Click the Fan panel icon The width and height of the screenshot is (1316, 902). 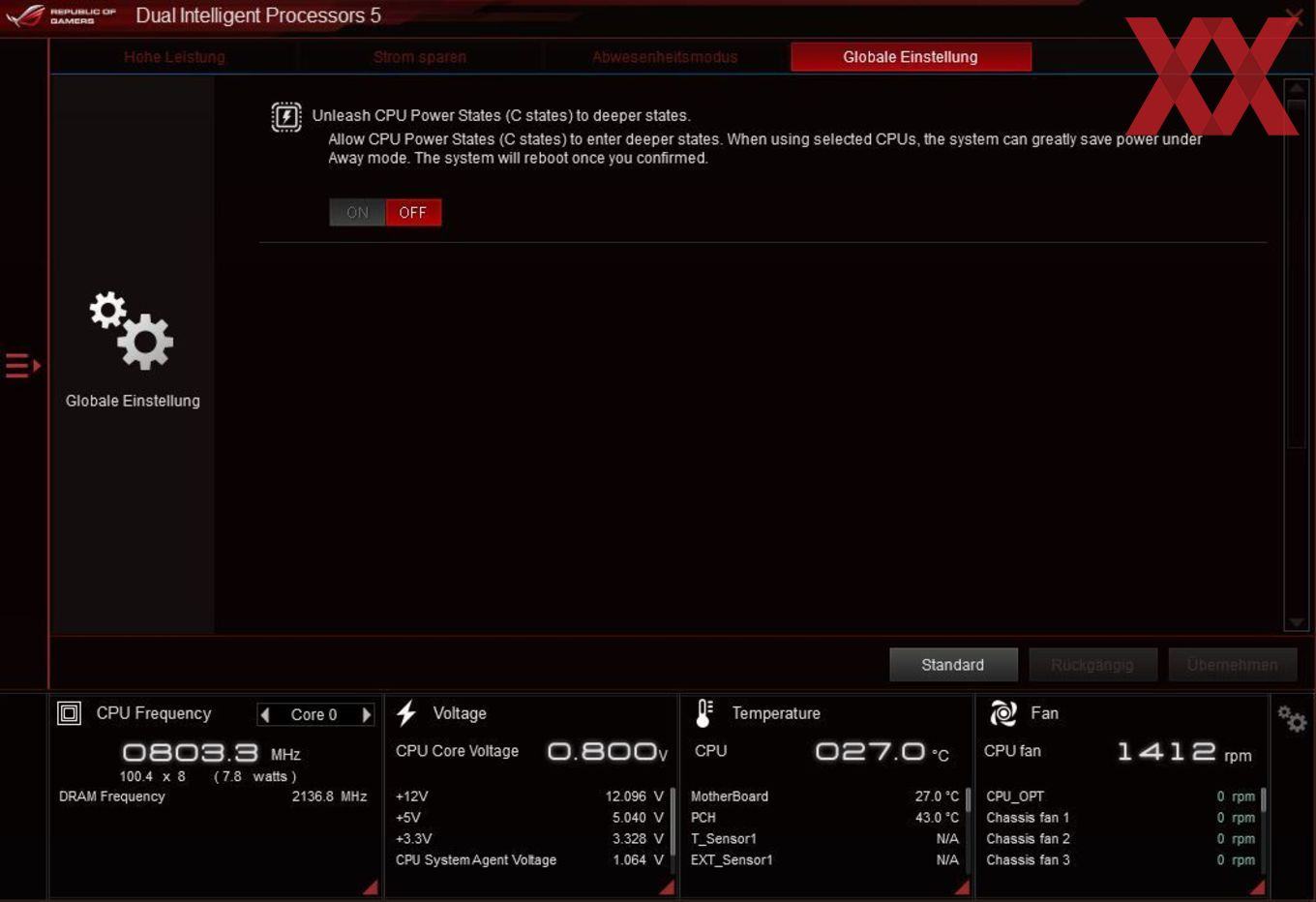click(x=1003, y=713)
